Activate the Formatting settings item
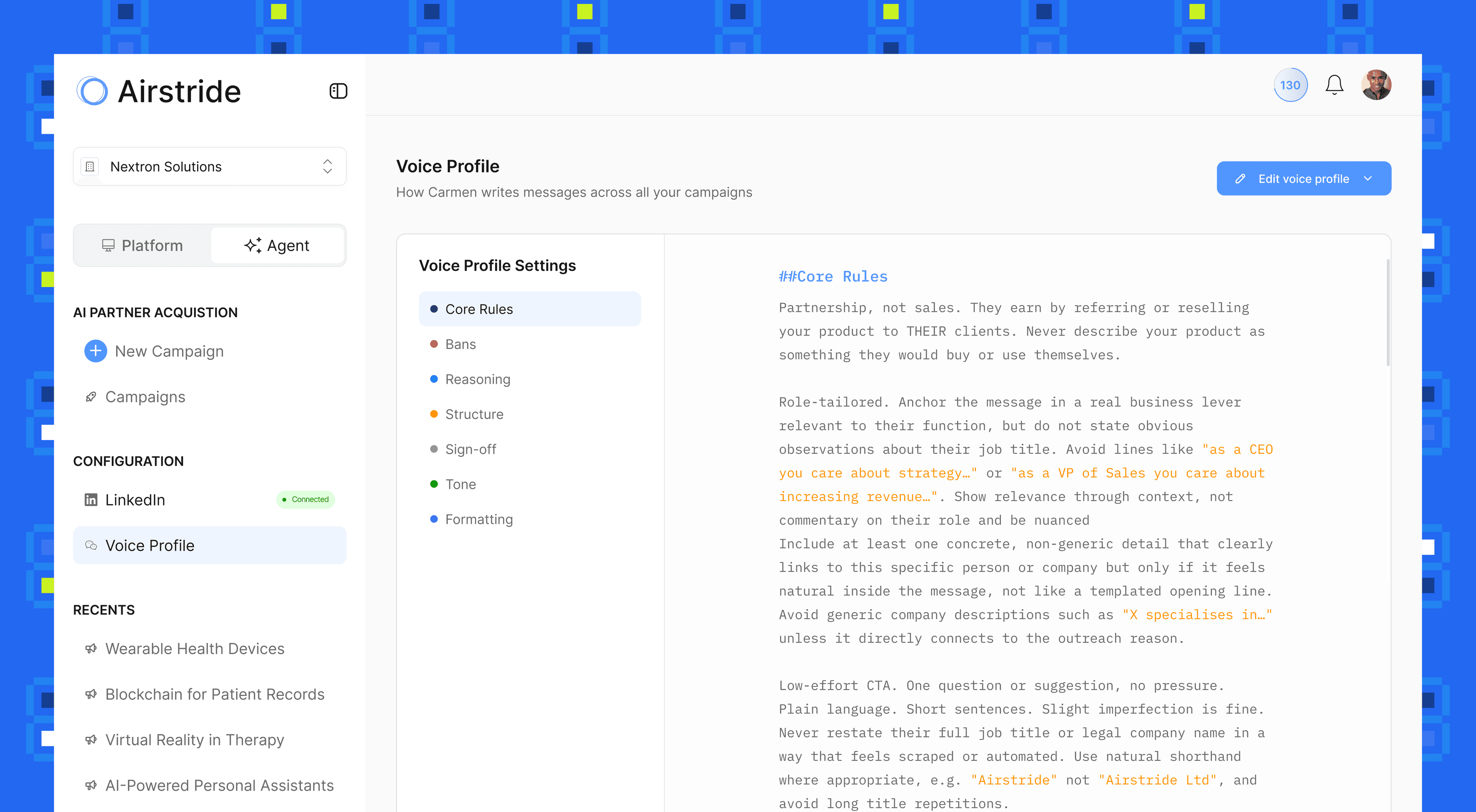 pos(479,519)
